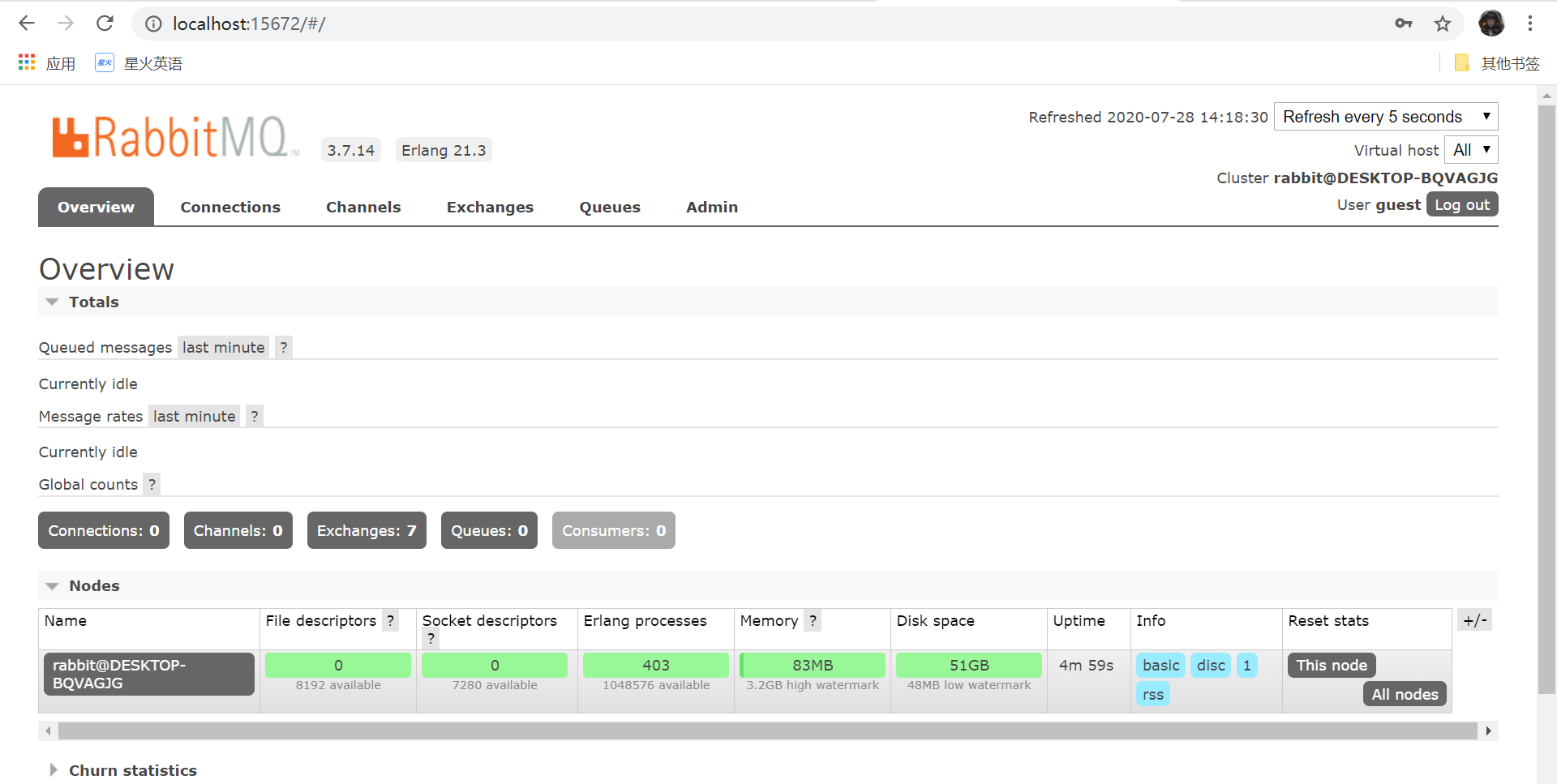Viewport: 1557px width, 784px height.
Task: Open node rabbit@DESKTOP-BQVAGJG link
Action: (x=149, y=674)
